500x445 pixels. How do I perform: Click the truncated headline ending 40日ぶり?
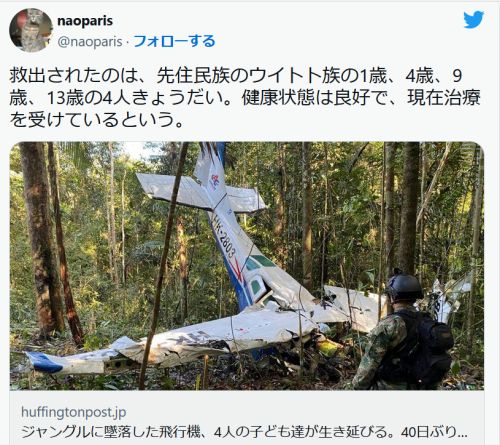pos(434,432)
